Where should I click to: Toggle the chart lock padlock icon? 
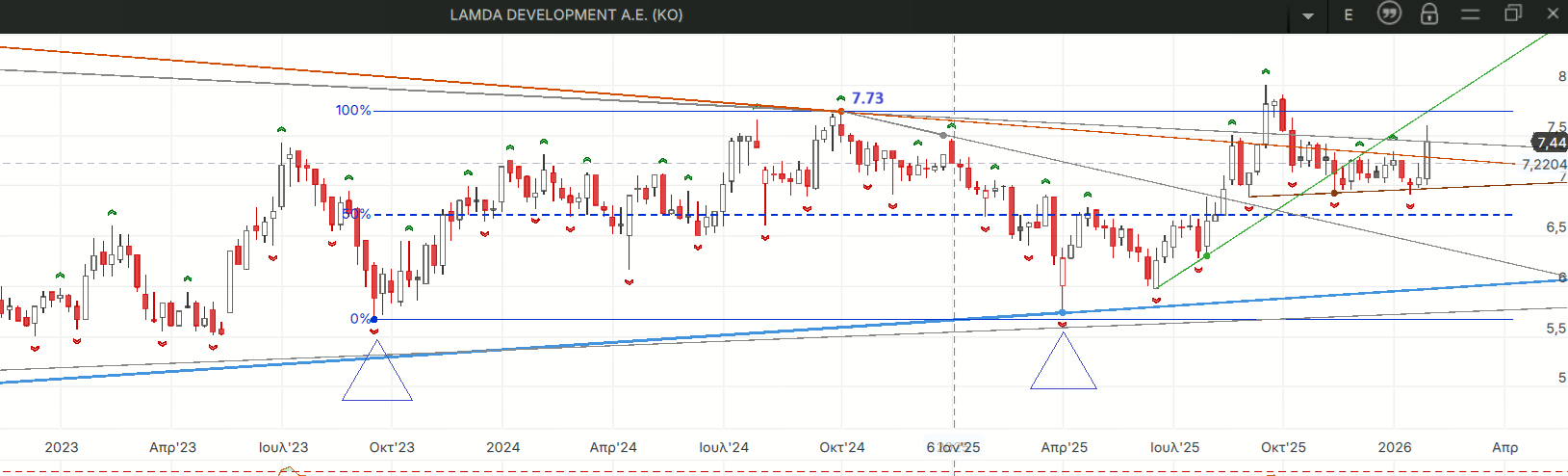pyautogui.click(x=1429, y=13)
